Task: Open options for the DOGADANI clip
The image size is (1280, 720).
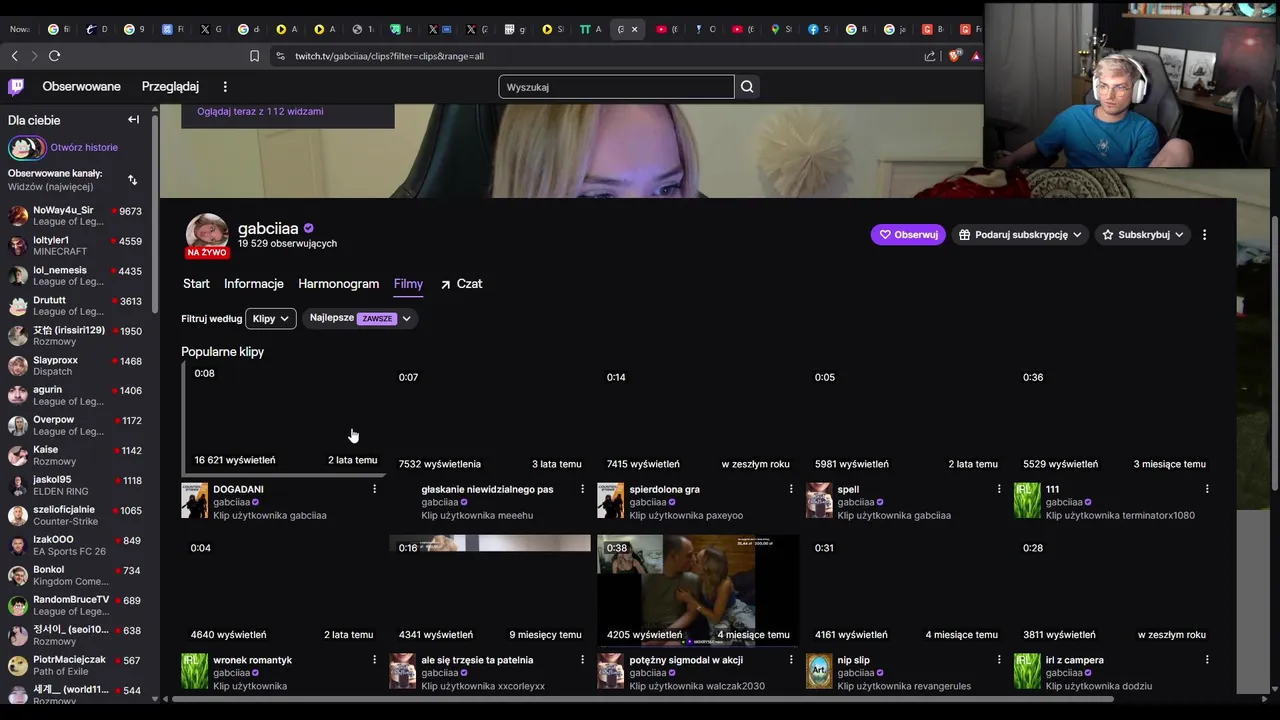Action: point(375,489)
